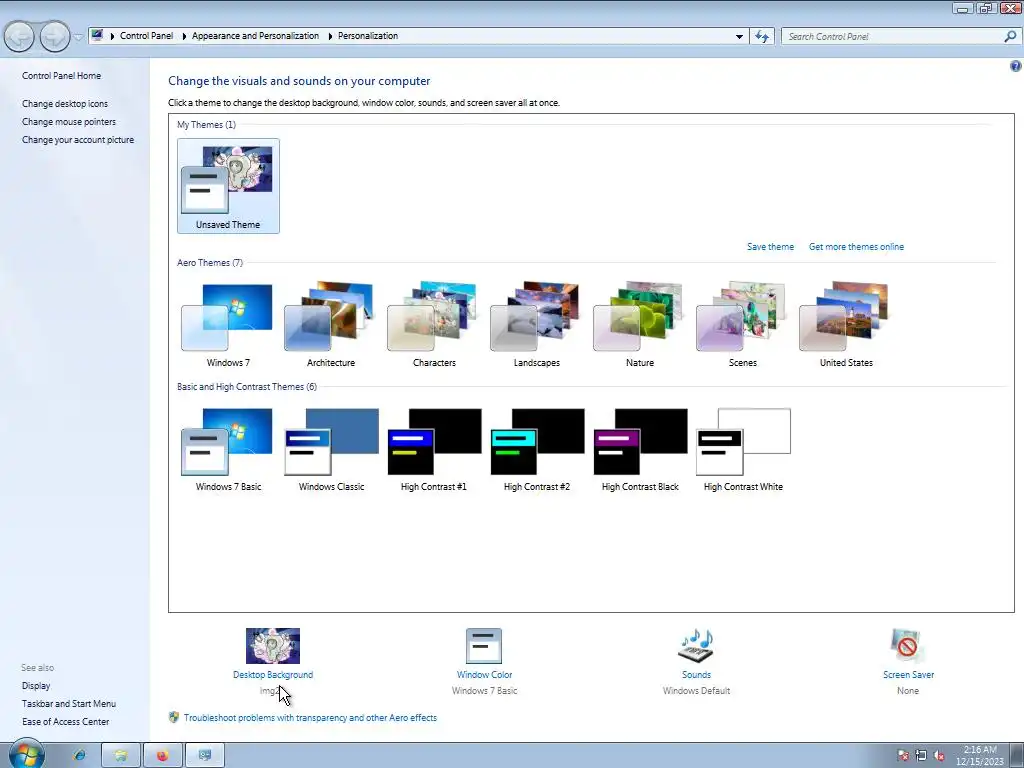Apply the Windows 7 Aero theme
Viewport: 1024px width, 768px height.
coord(228,325)
